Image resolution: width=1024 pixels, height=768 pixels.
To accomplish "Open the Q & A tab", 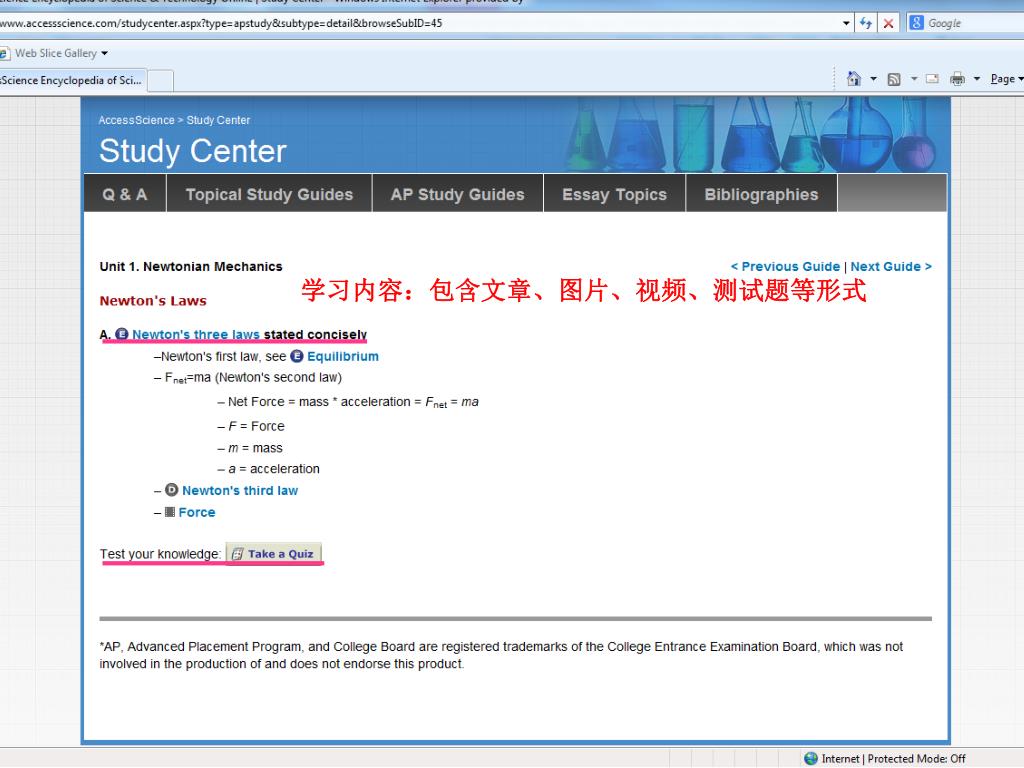I will [x=125, y=193].
